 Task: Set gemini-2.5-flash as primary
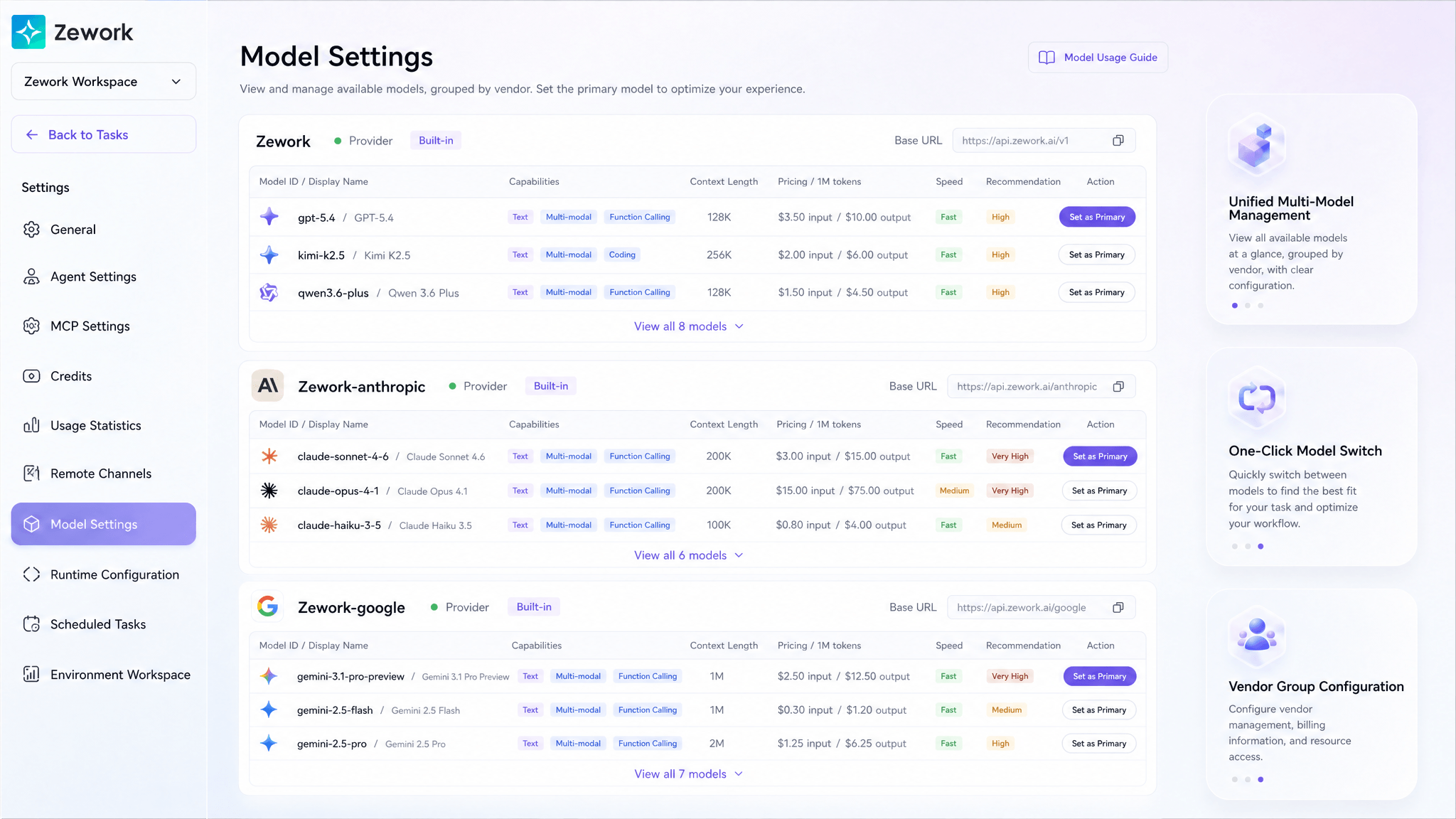tap(1099, 710)
